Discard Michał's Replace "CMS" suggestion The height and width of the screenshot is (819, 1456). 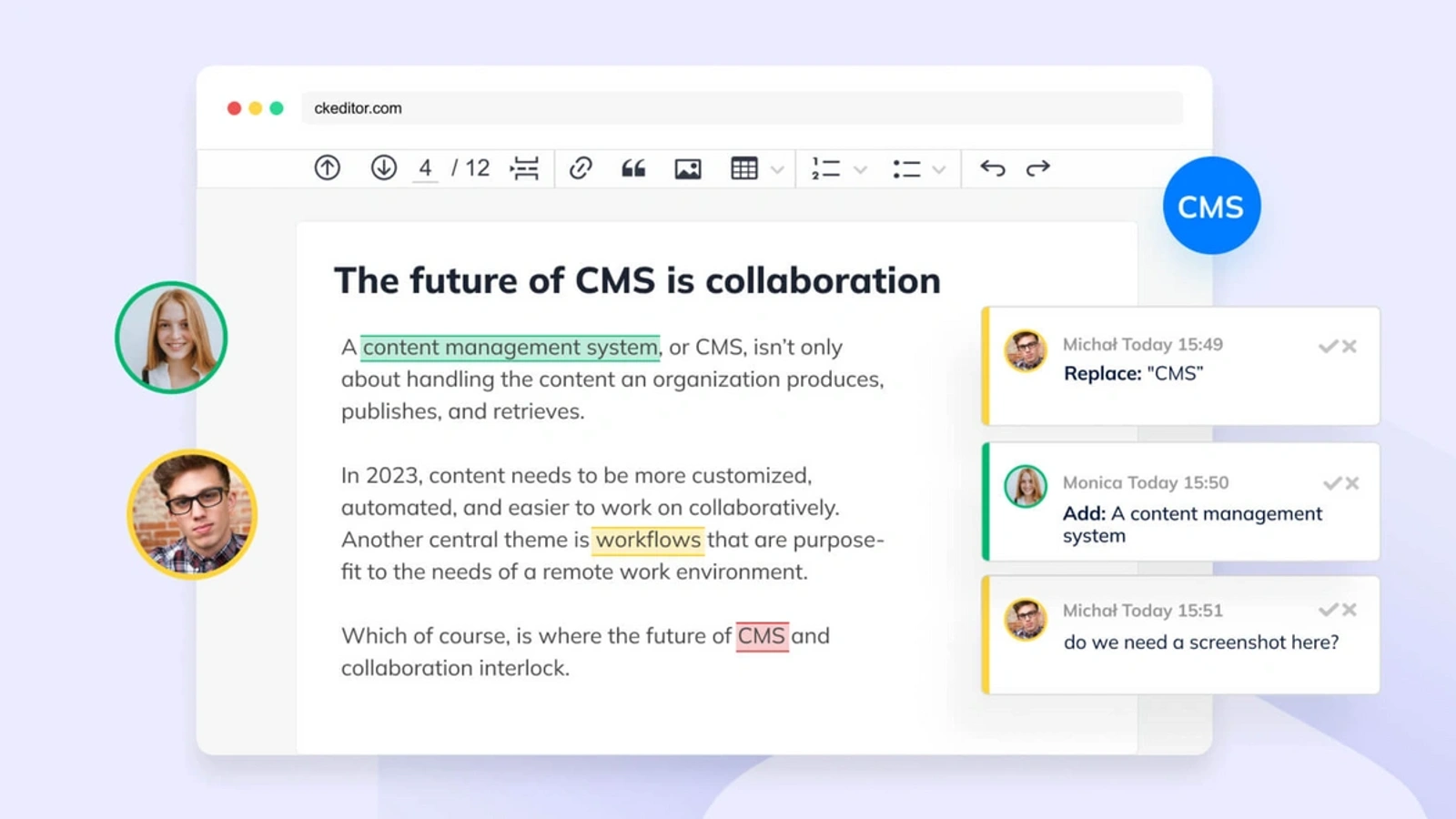pyautogui.click(x=1350, y=346)
